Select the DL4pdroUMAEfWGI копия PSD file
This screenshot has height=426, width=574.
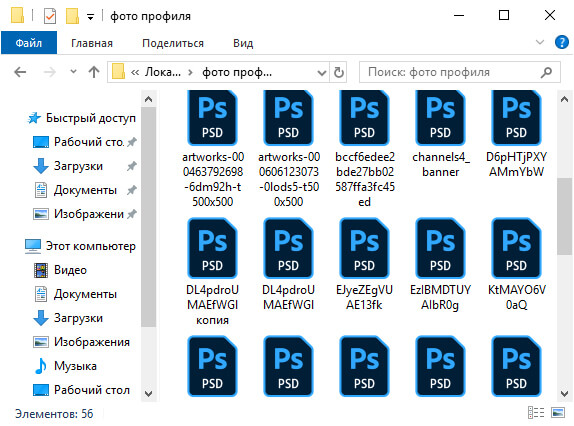tap(213, 272)
